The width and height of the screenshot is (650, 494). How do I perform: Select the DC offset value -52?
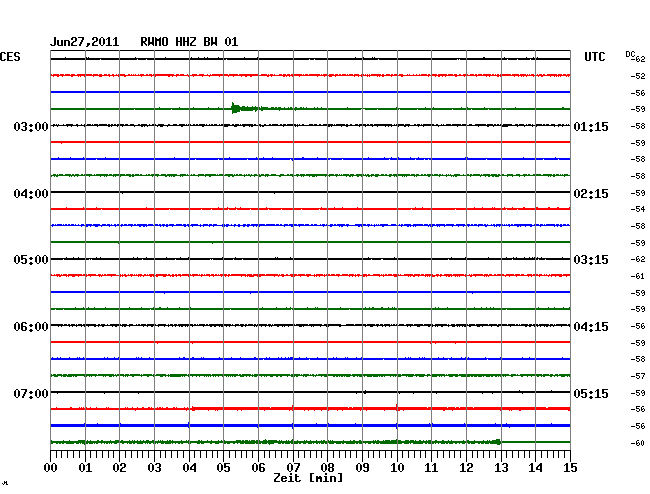[x=638, y=76]
